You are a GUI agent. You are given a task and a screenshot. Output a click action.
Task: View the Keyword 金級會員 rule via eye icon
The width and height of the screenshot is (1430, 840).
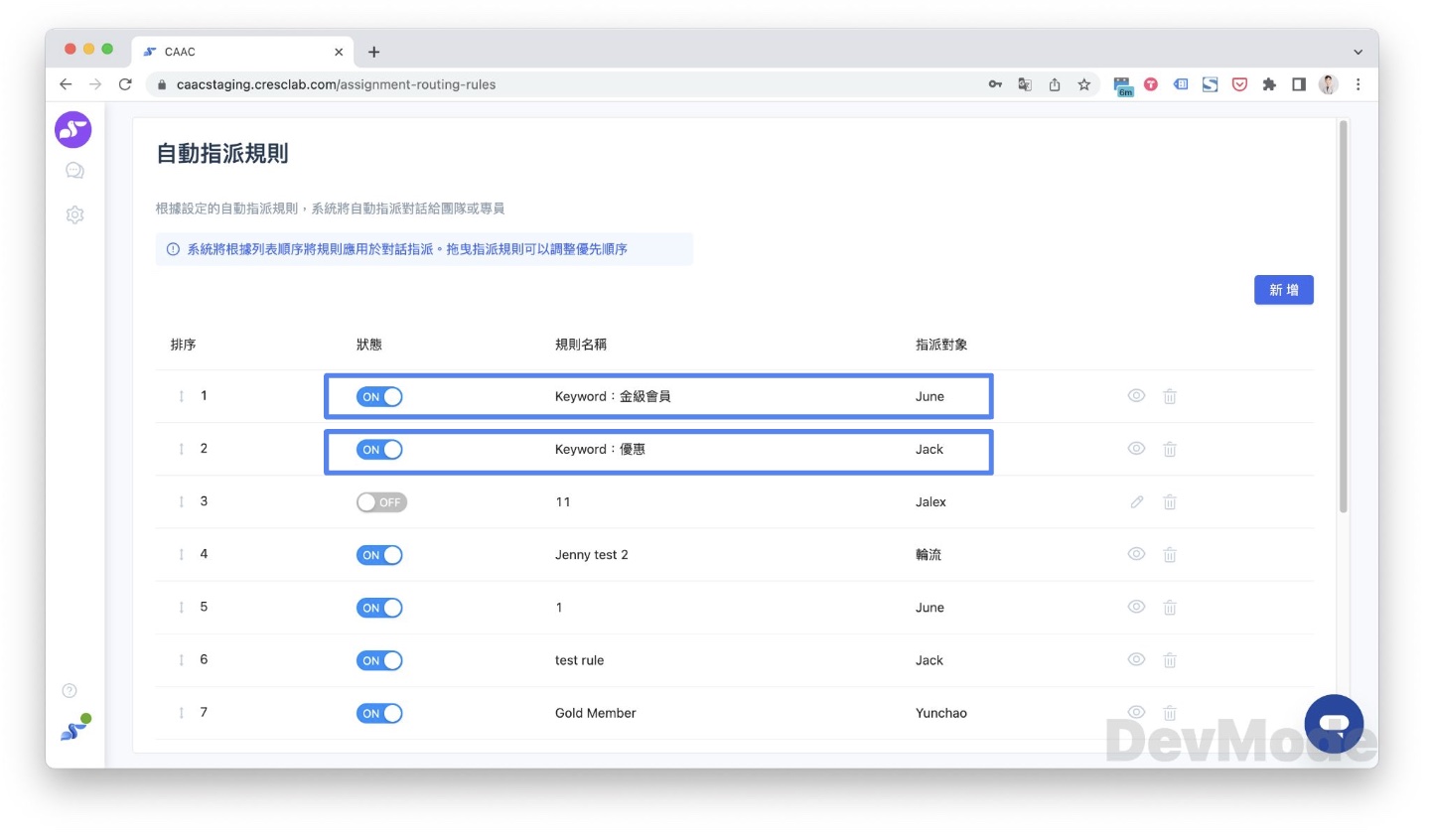pyautogui.click(x=1137, y=396)
